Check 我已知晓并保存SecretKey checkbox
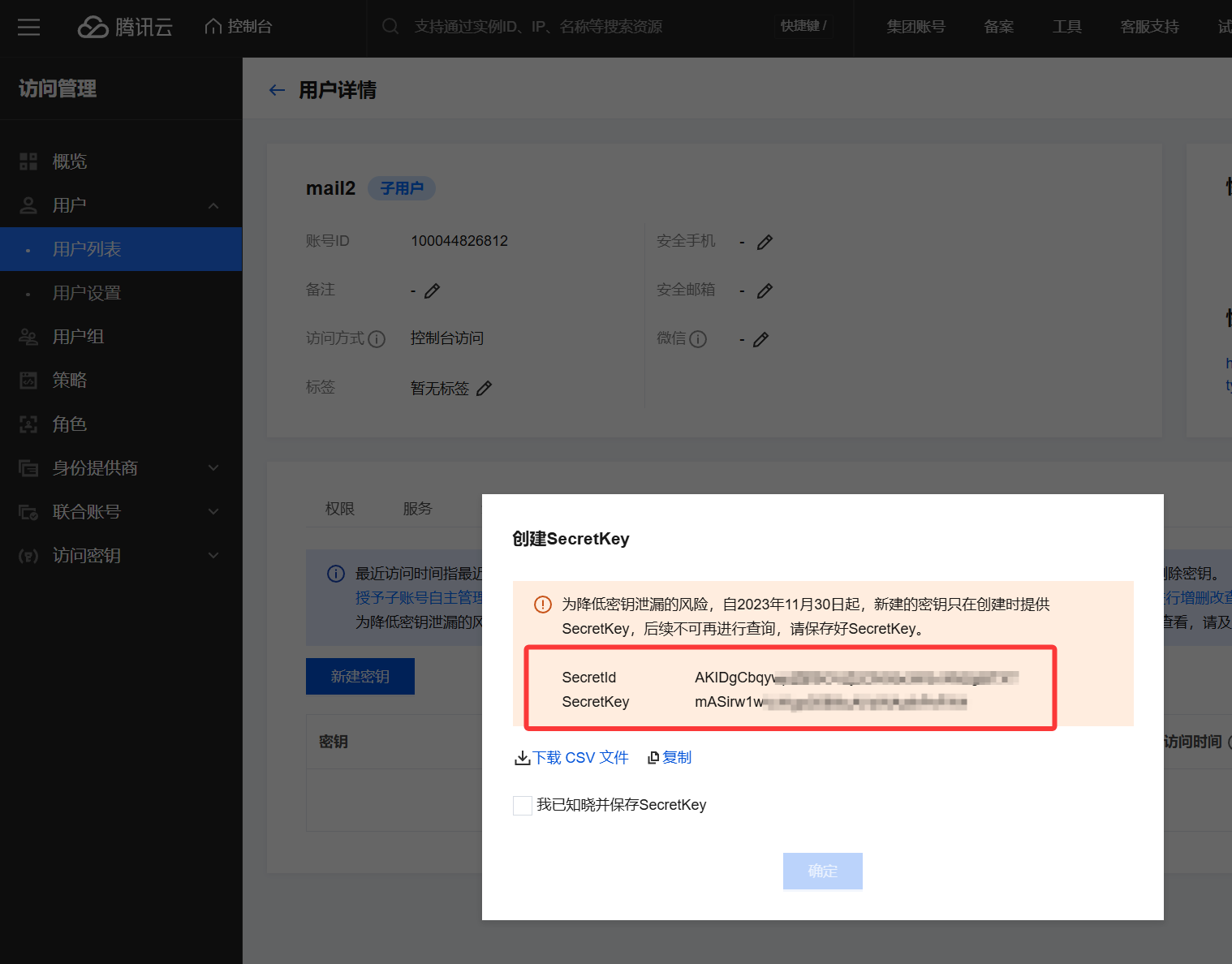Image resolution: width=1232 pixels, height=964 pixels. [x=523, y=805]
